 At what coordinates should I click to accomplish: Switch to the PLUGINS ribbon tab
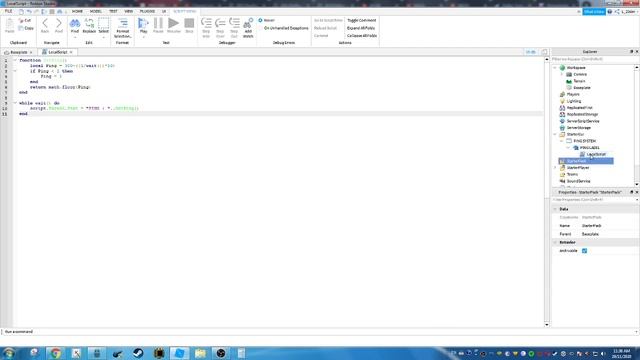pyautogui.click(x=147, y=11)
